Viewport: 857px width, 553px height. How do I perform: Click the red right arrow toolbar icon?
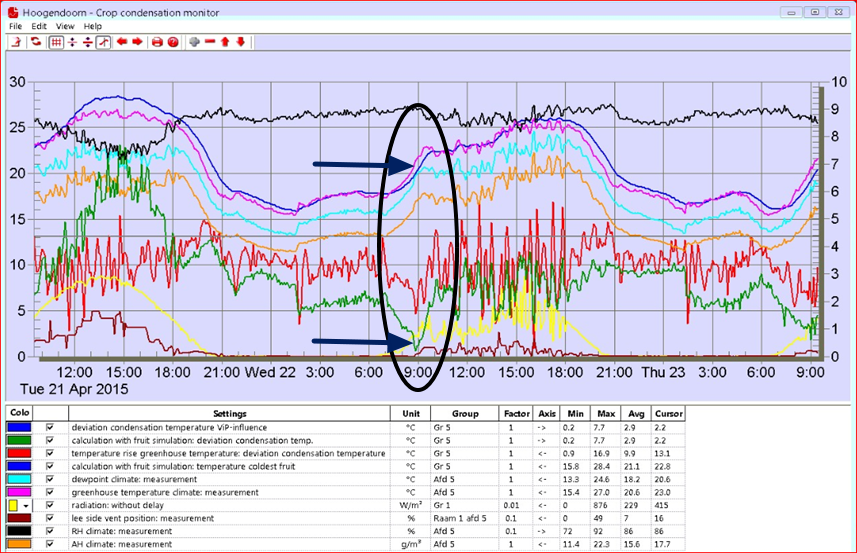[137, 42]
